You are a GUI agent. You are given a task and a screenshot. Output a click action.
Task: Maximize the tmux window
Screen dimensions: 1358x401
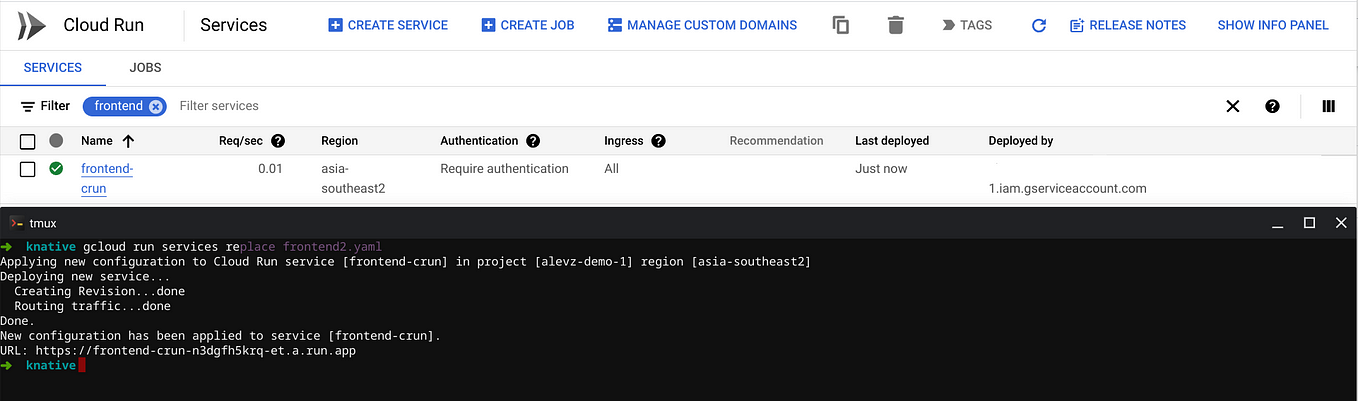(x=1309, y=223)
